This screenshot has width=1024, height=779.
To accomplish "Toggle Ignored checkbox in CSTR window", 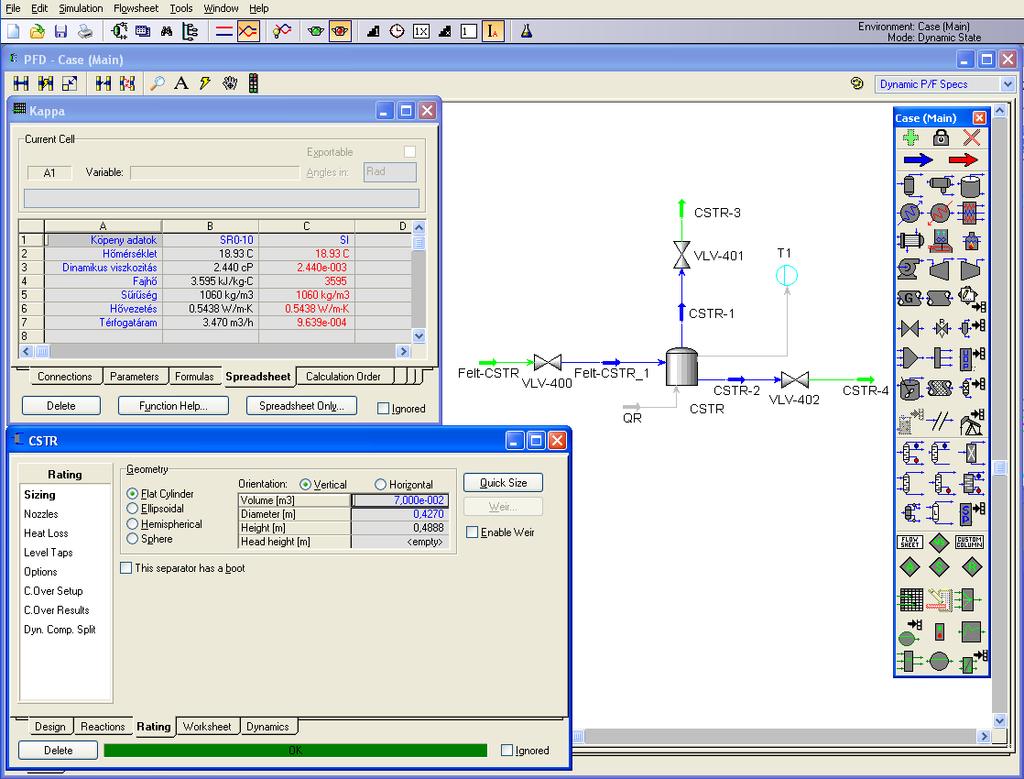I will 507,750.
